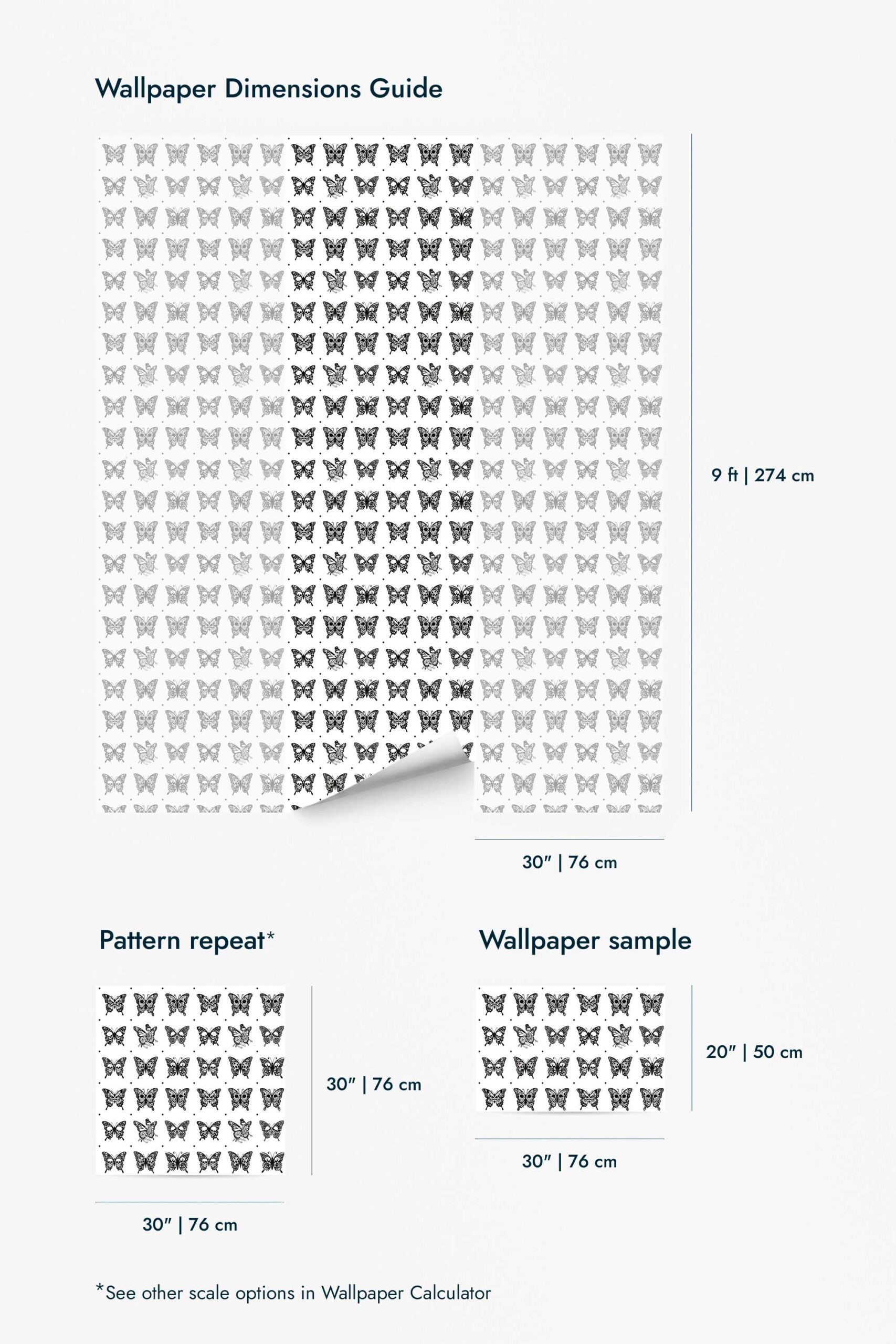Click the 20″ | 50 cm sample height label
896x1344 pixels.
coord(754,1052)
